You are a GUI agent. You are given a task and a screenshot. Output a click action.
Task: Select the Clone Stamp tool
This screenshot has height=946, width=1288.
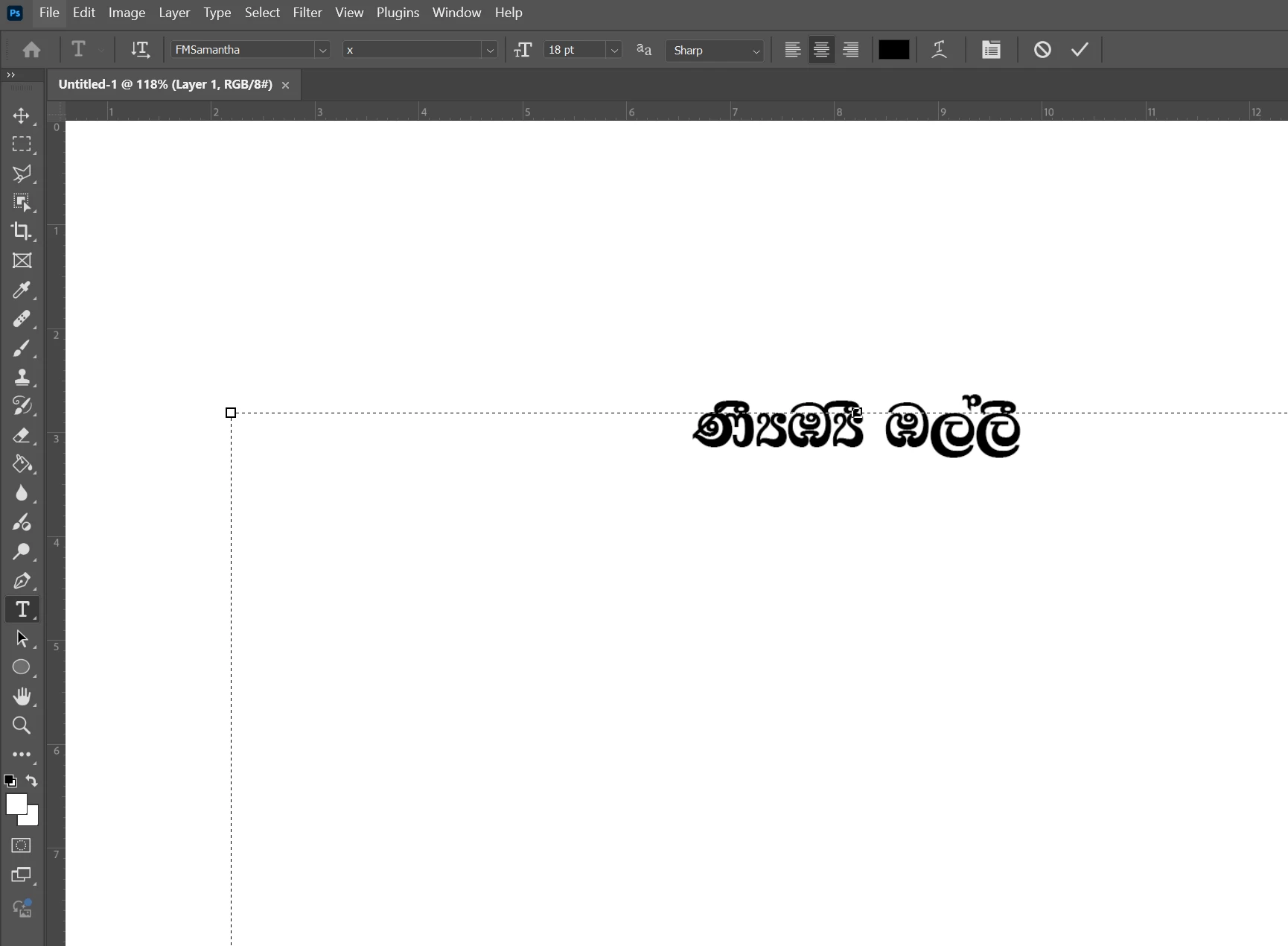[22, 377]
